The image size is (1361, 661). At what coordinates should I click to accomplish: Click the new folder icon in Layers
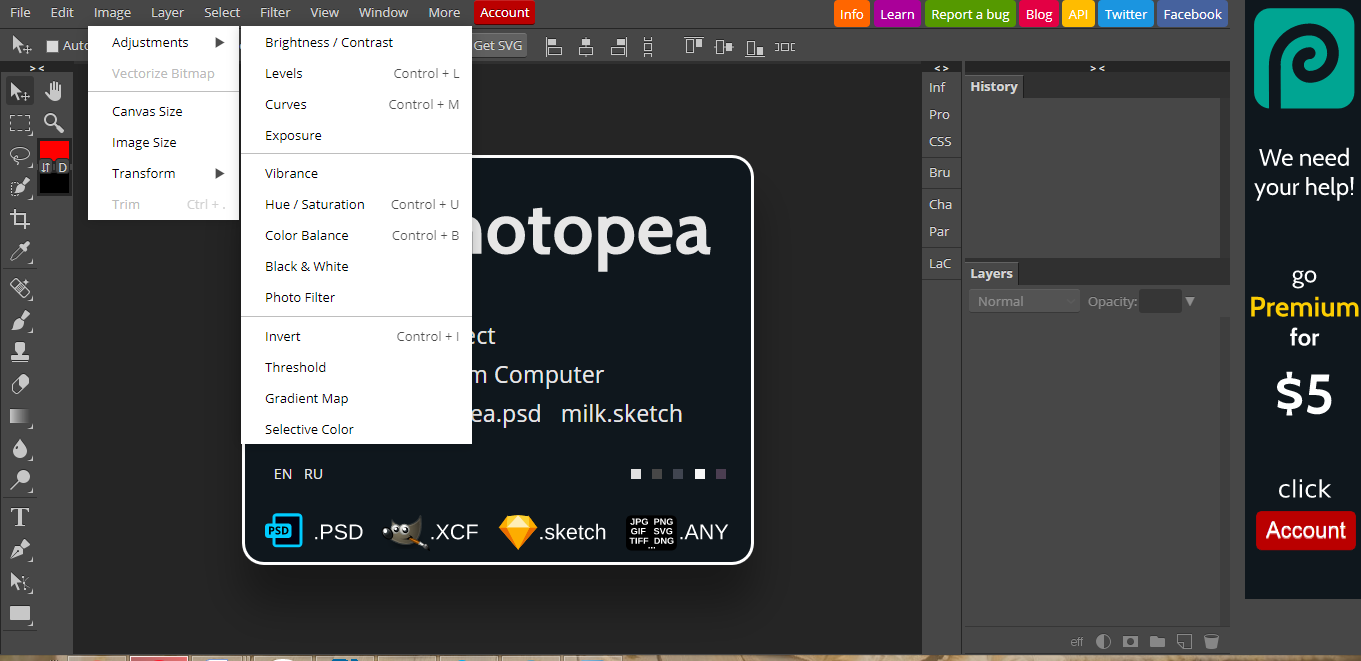click(1157, 641)
